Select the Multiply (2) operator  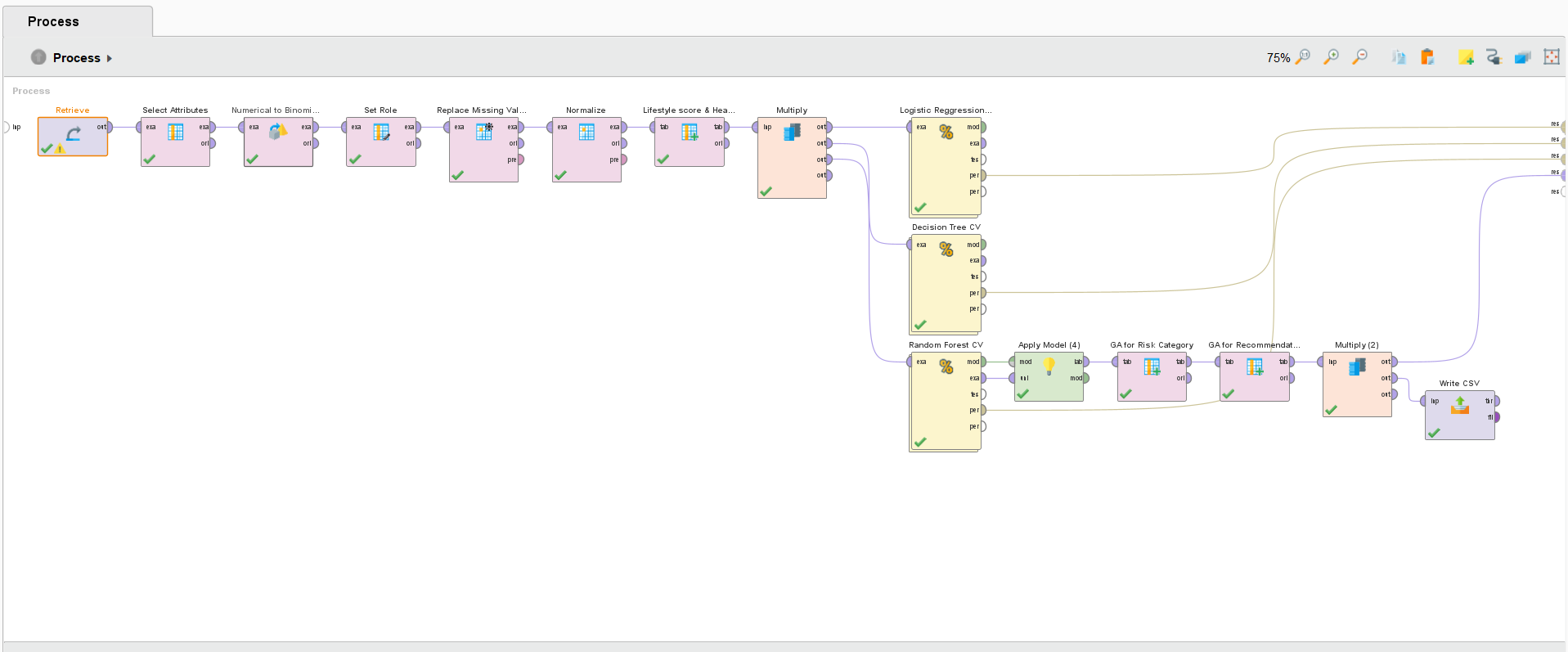point(1357,384)
